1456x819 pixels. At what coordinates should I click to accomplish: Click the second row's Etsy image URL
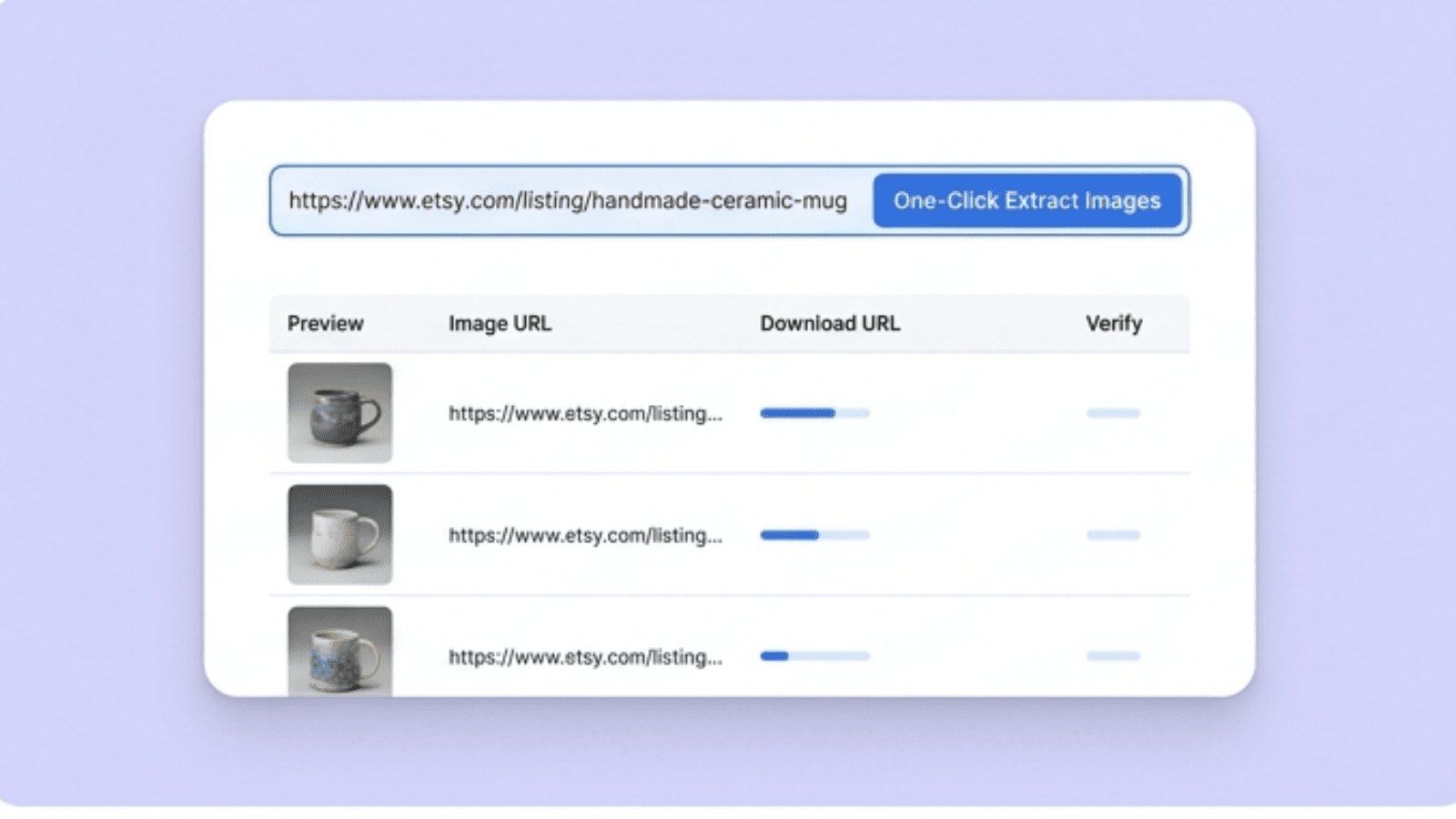pyautogui.click(x=585, y=535)
